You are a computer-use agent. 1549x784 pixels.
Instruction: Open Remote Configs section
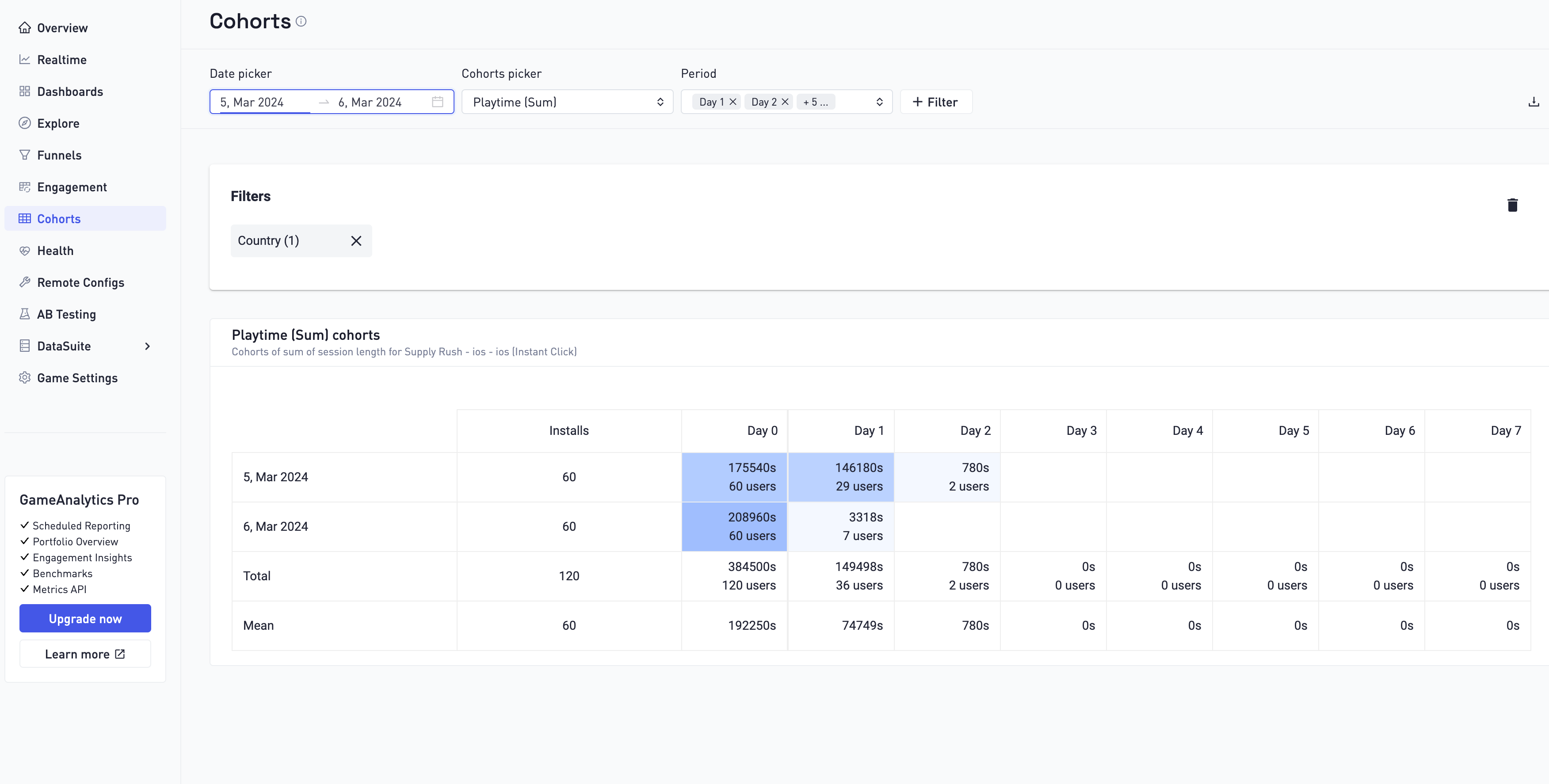pos(80,282)
